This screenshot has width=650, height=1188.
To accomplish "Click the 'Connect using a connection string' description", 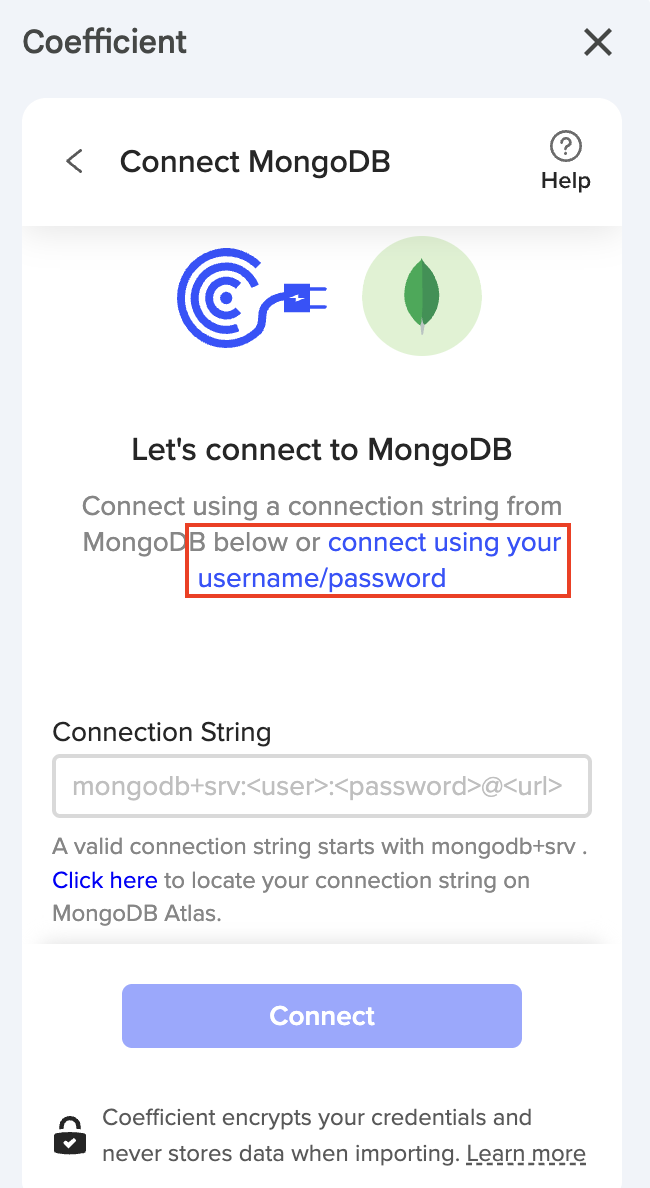I will click(322, 506).
